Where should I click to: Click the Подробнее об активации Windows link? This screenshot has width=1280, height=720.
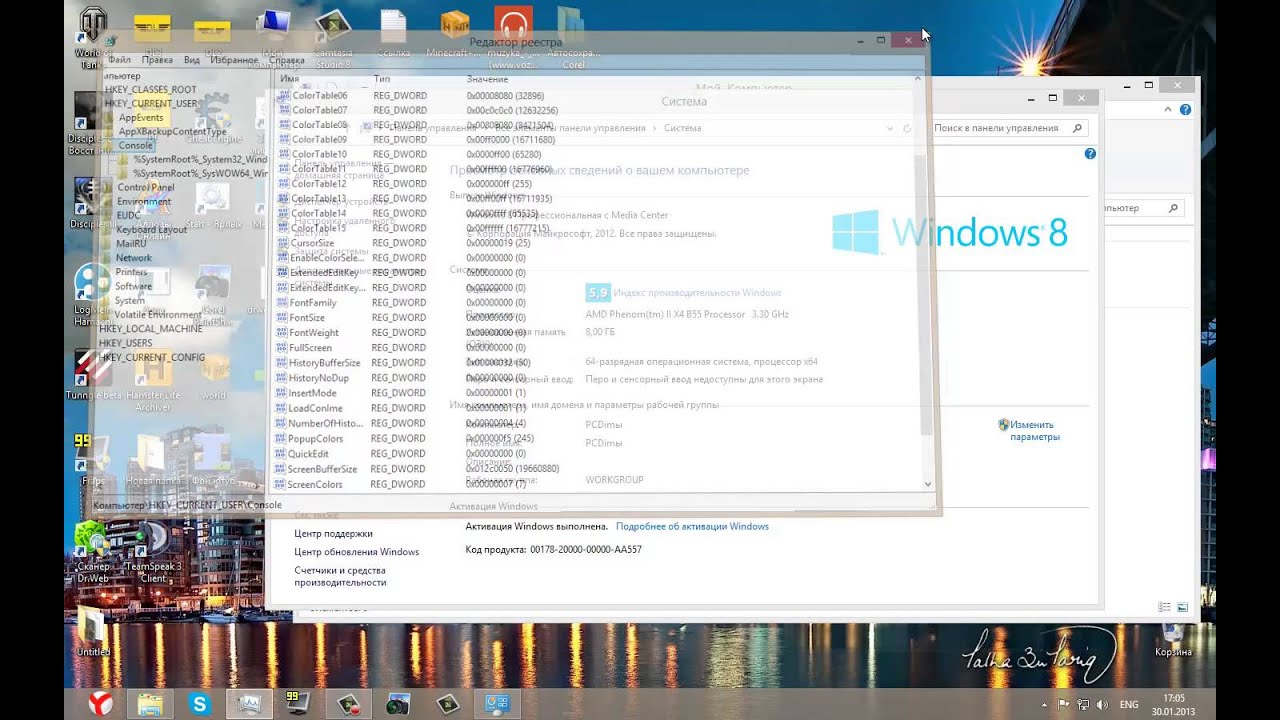tap(692, 526)
